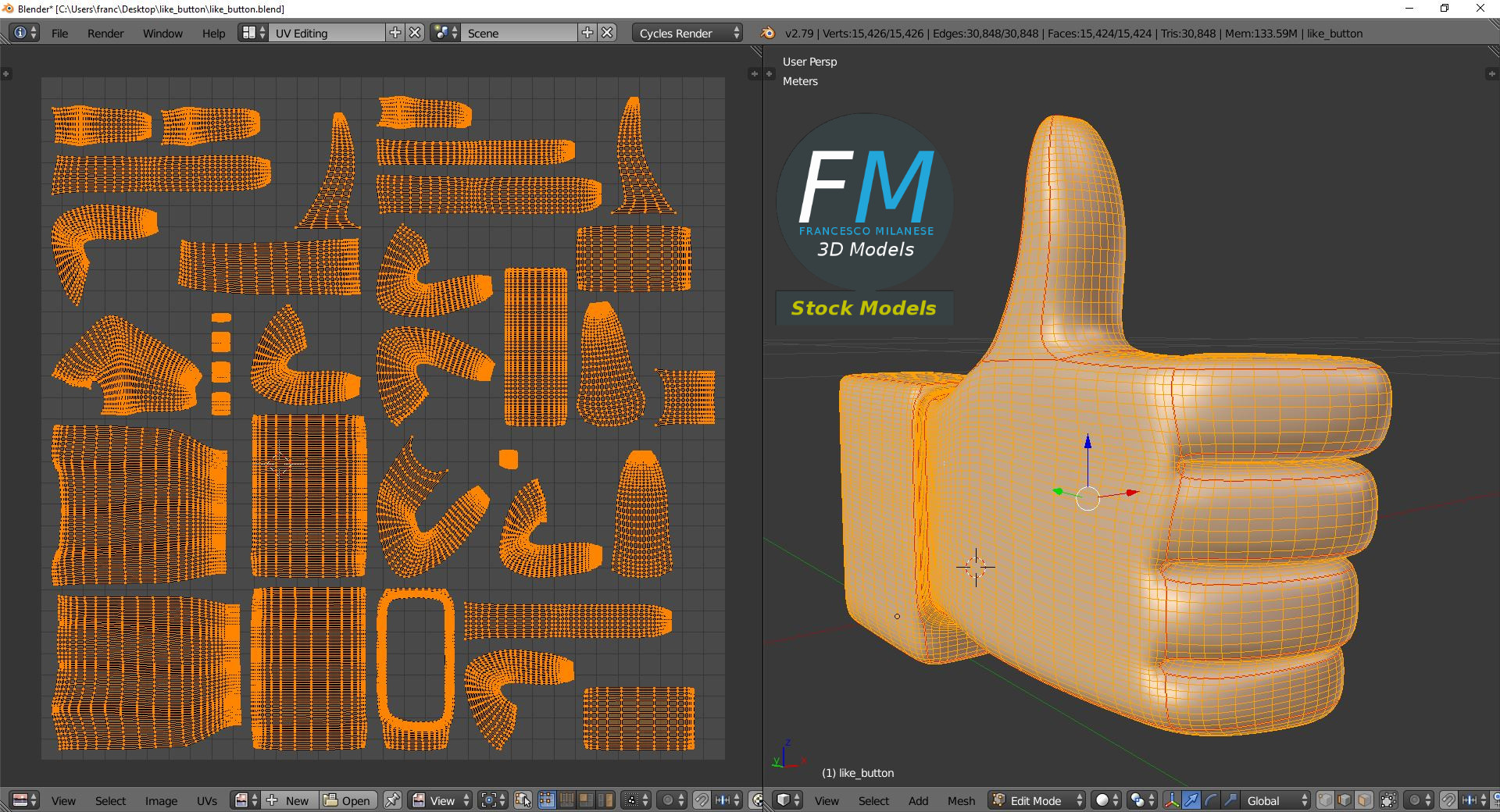Viewport: 1500px width, 812px height.
Task: Open the UVs menu
Action: pos(207,800)
